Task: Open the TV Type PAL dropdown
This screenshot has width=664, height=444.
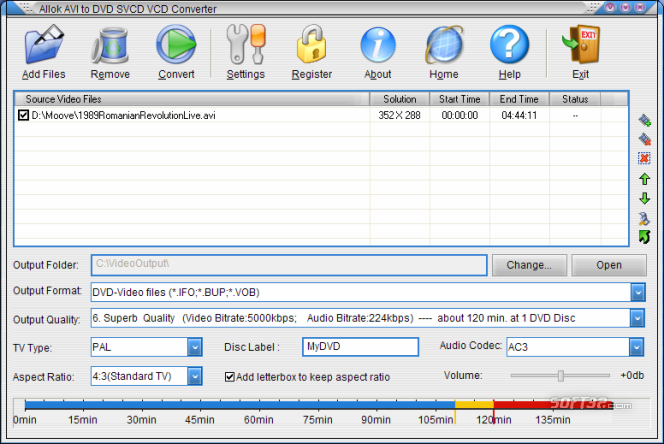Action: 194,347
